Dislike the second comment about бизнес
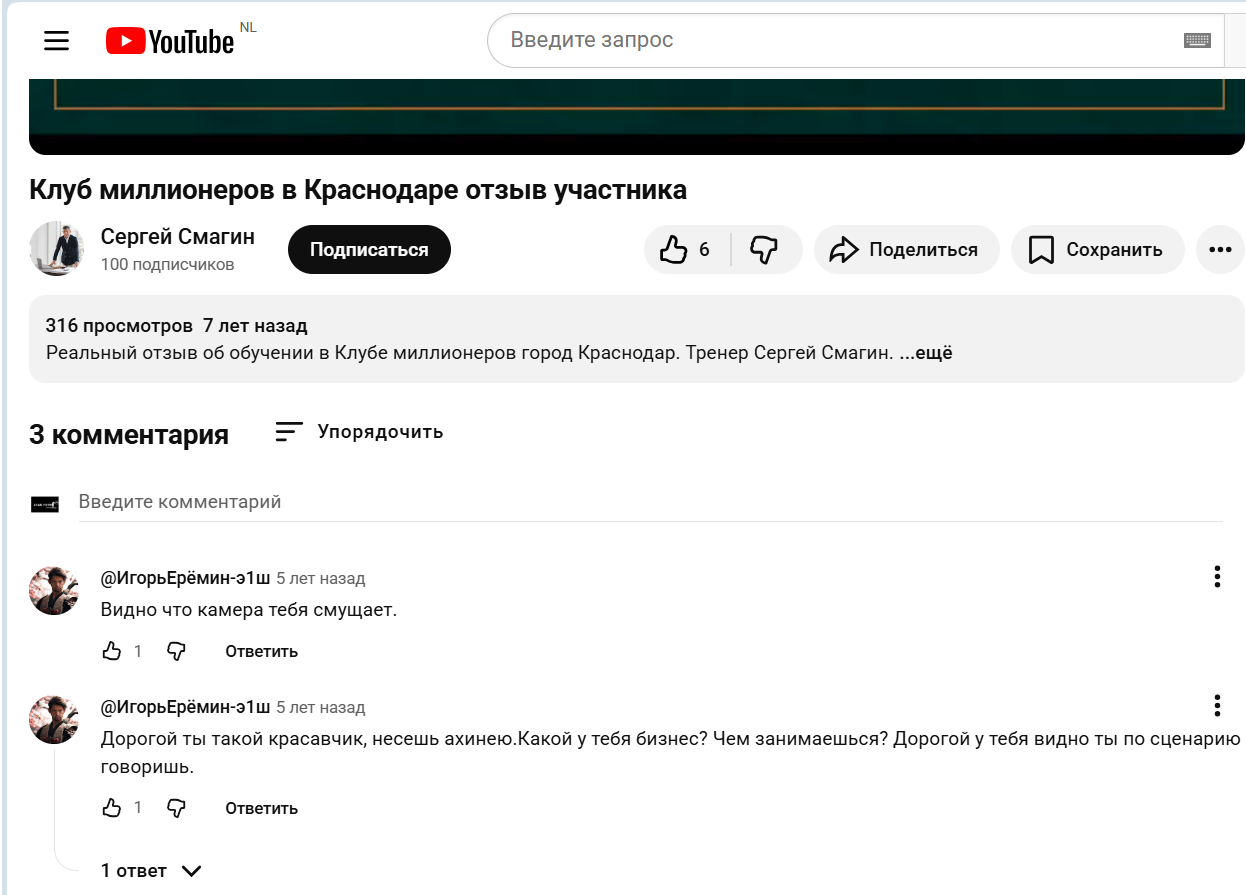Image resolution: width=1246 pixels, height=895 pixels. (177, 808)
